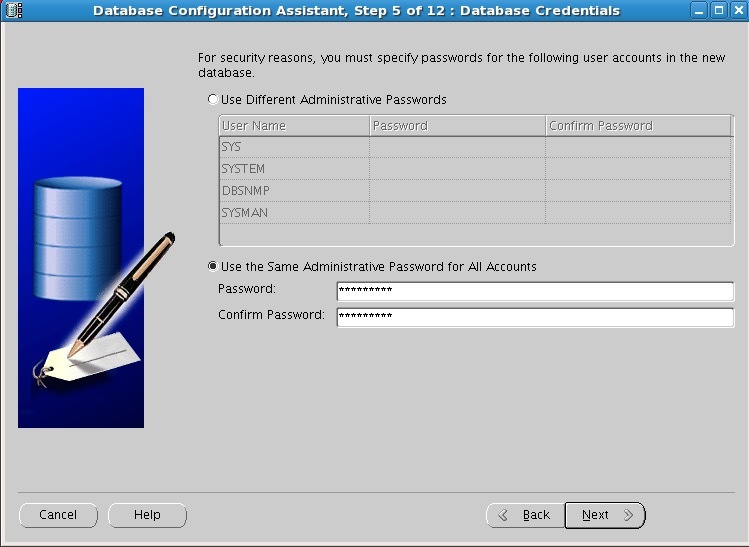Close the Database Configuration Assistant window

click(x=738, y=10)
